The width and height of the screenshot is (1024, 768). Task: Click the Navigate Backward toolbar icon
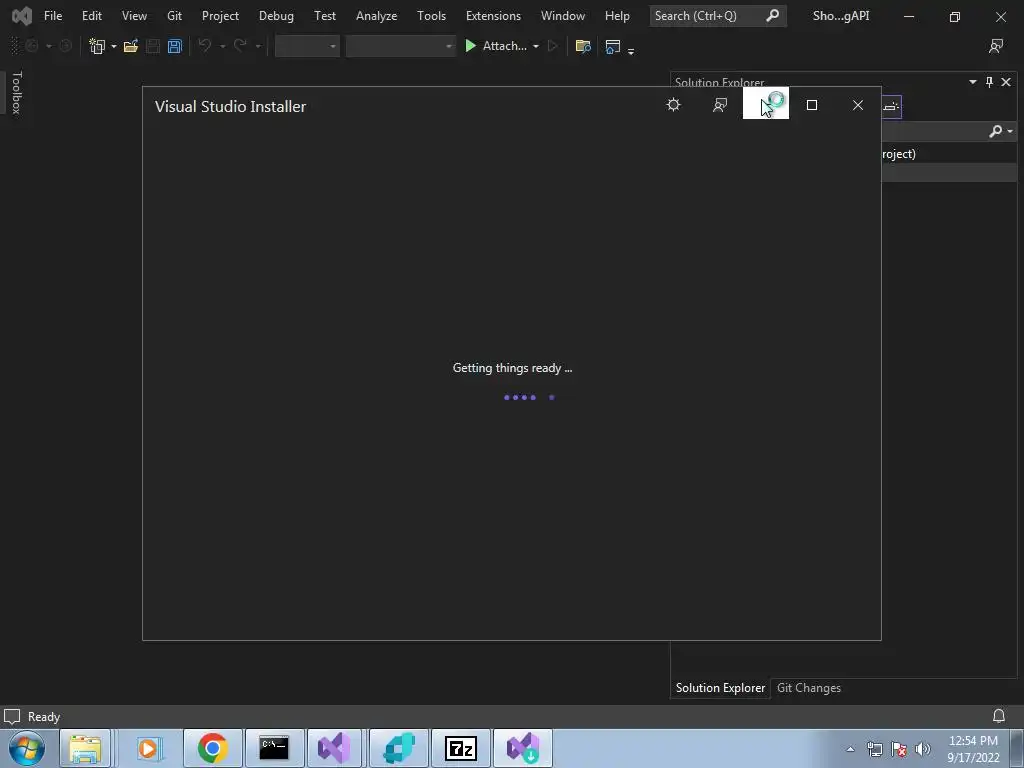[x=32, y=46]
